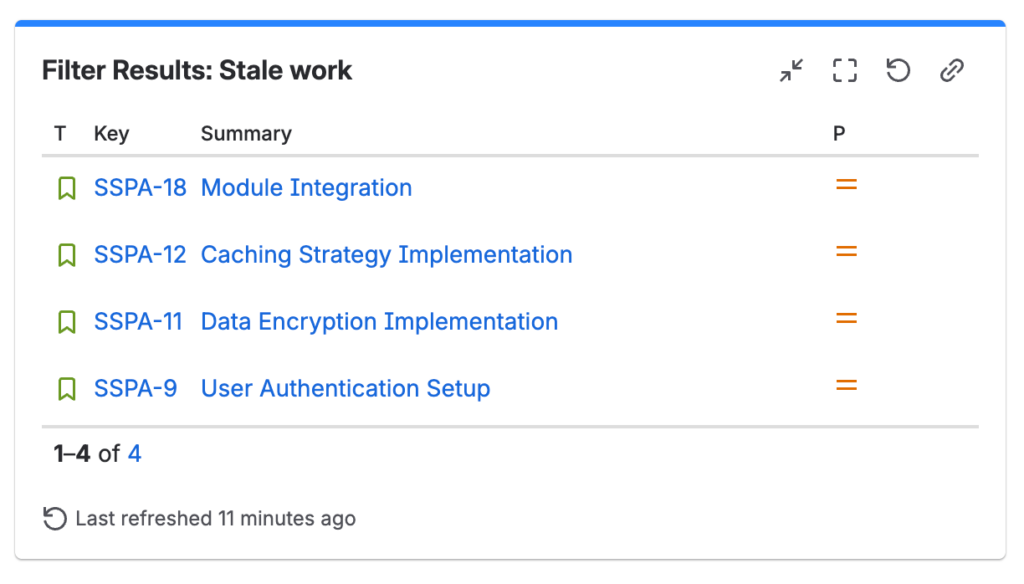Screen dimensions: 1024x584
Task: Refresh the Filter Results gadget
Action: point(898,70)
